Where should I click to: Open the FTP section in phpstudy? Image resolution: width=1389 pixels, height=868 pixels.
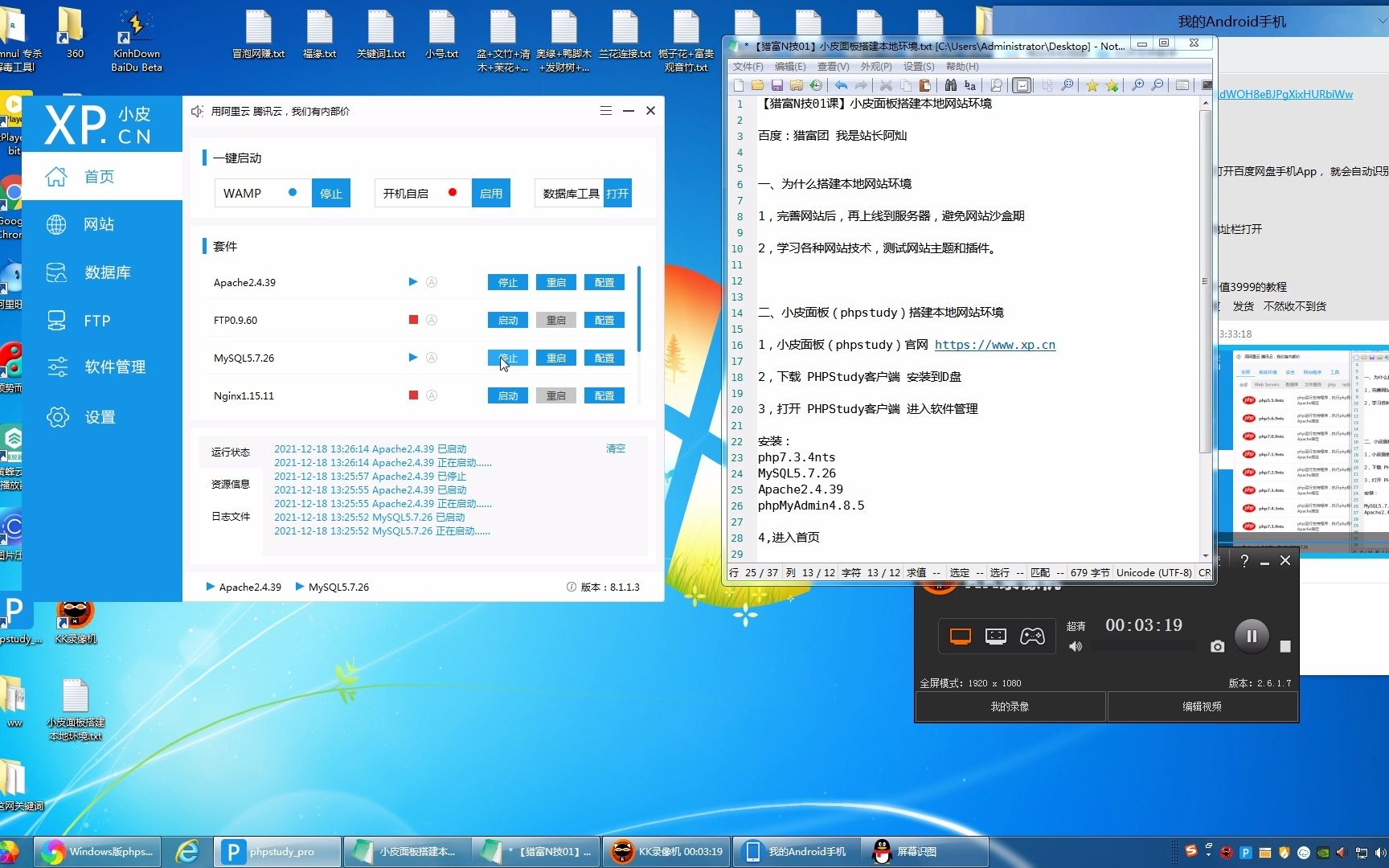[102, 321]
